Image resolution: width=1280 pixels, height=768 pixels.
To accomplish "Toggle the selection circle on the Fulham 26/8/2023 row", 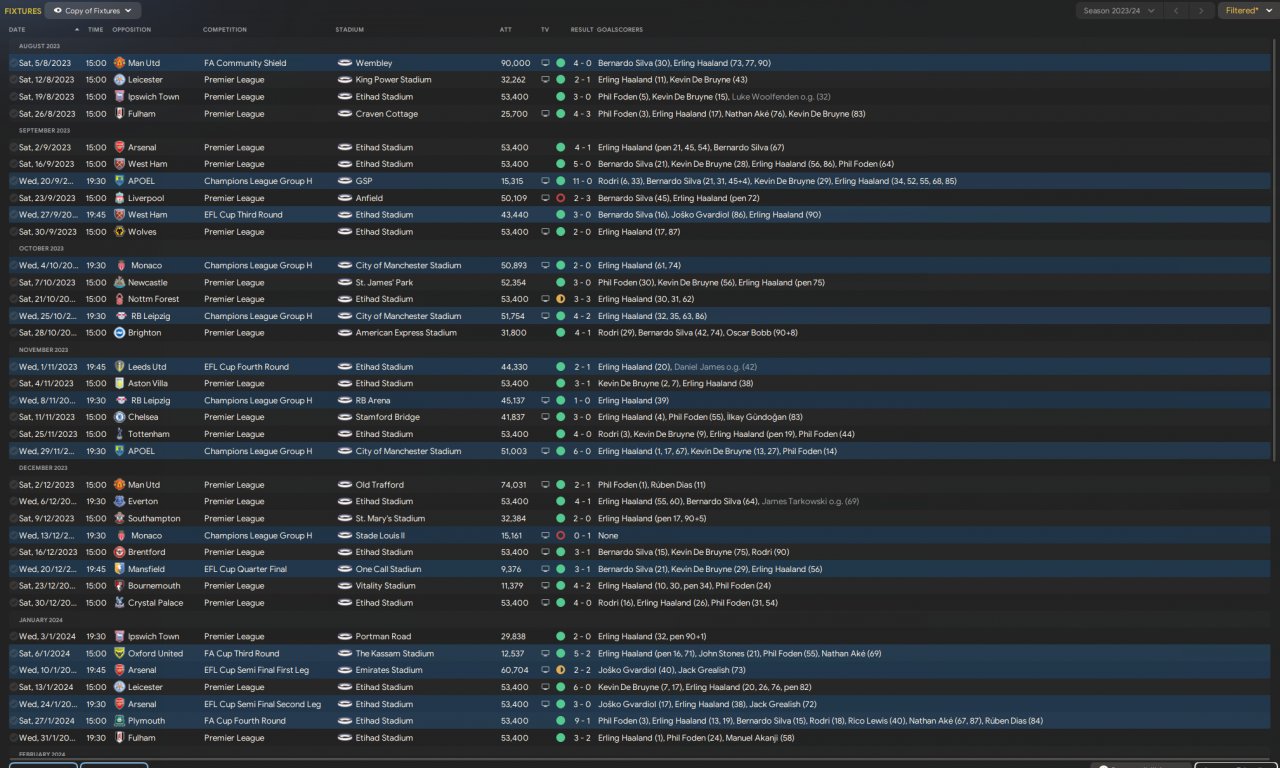I will point(14,114).
